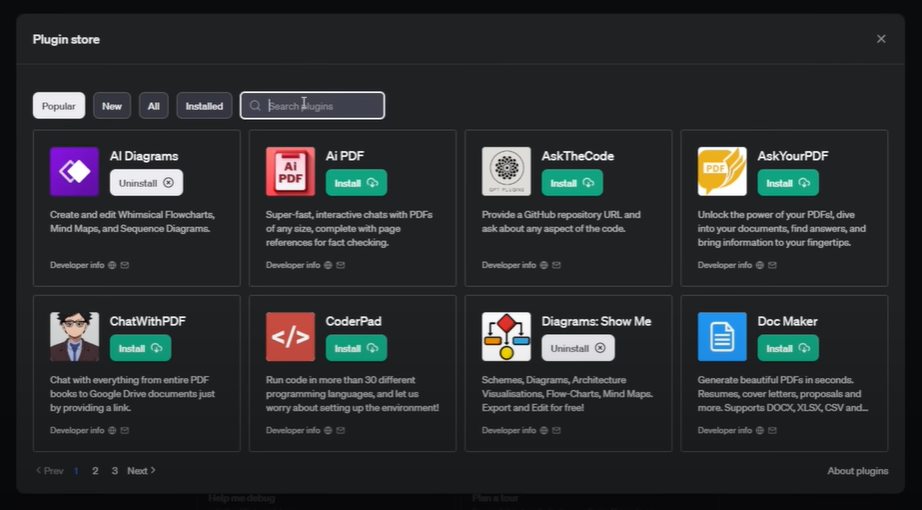Click the Diagrams: Show Me title
Screen dimensions: 922x510
tap(596, 321)
